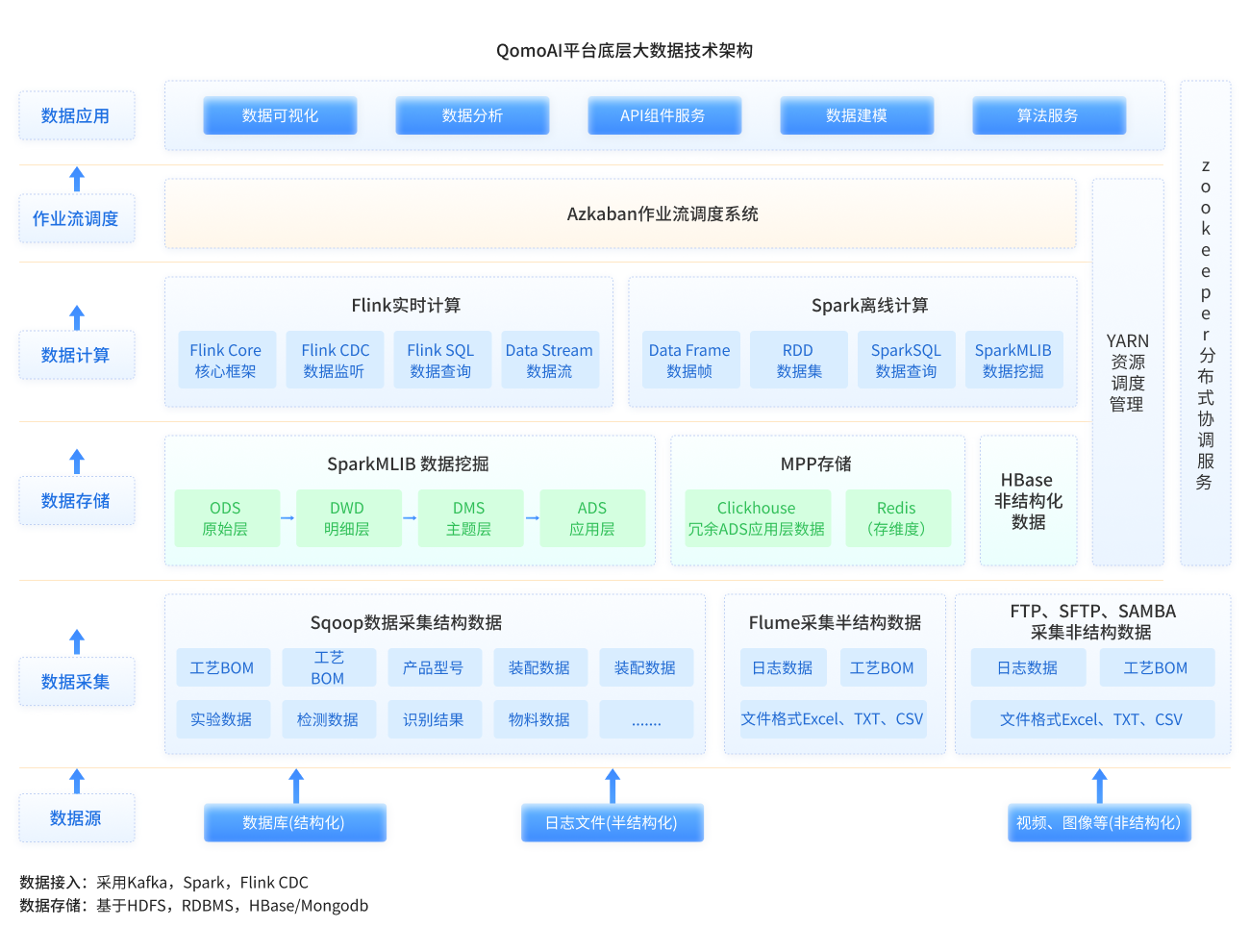Select the file-format box in the Flume section
The width and height of the screenshot is (1250, 952).
833,719
